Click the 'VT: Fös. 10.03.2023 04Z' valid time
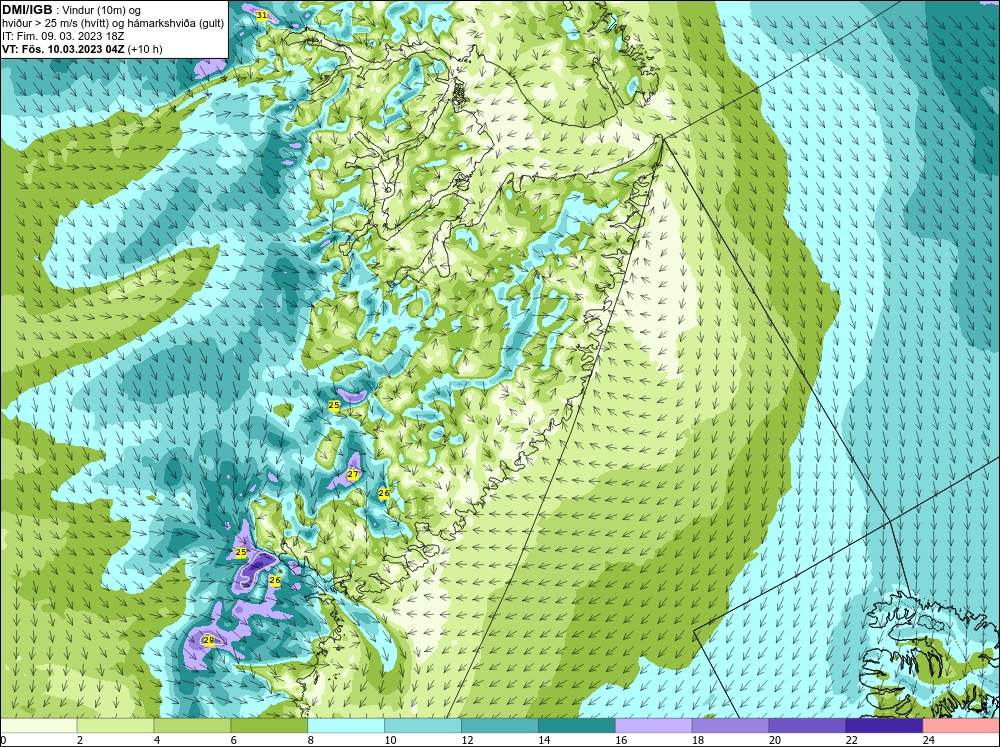The image size is (1000, 747). click(63, 49)
